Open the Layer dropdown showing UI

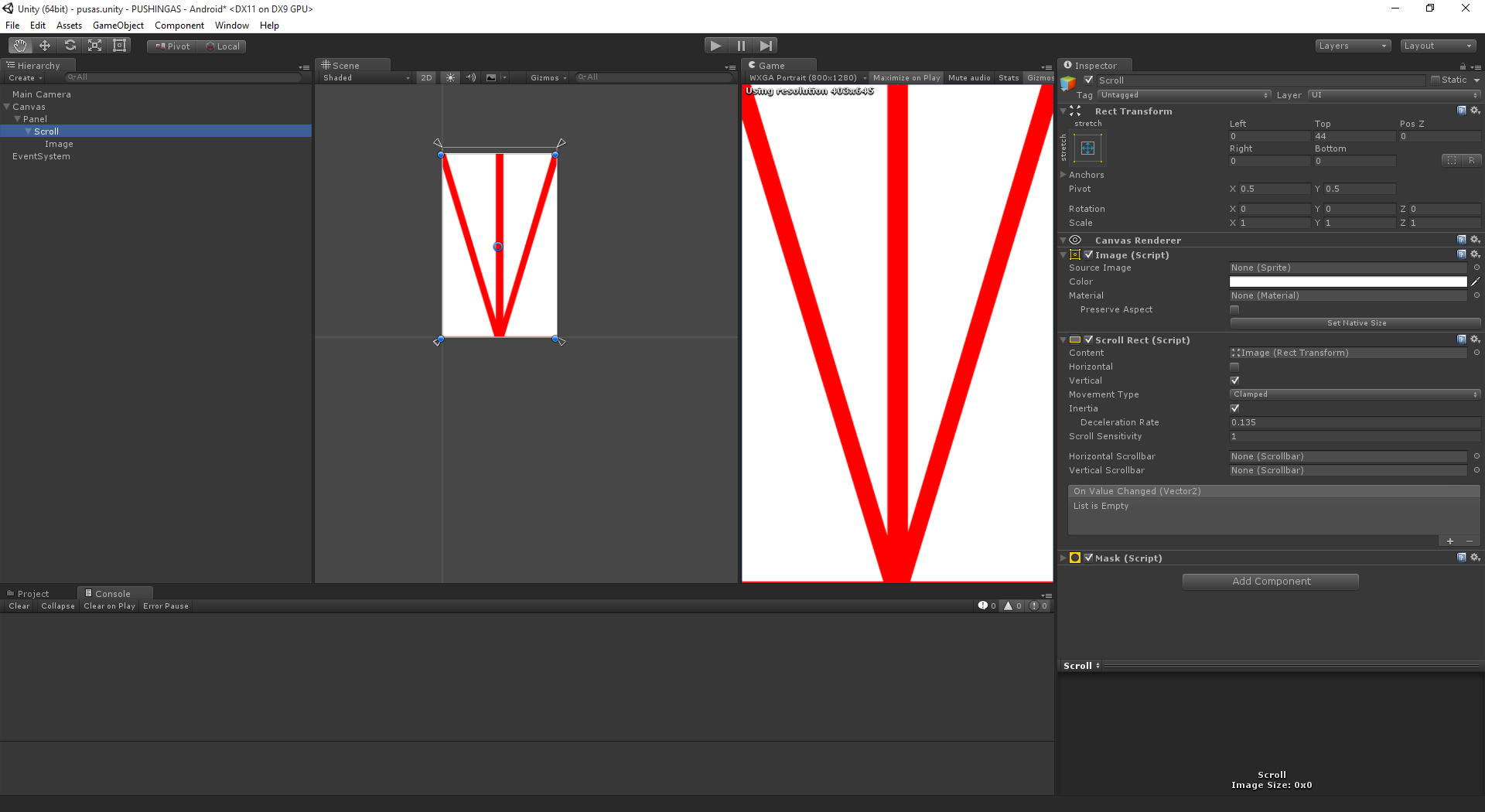coord(1394,95)
